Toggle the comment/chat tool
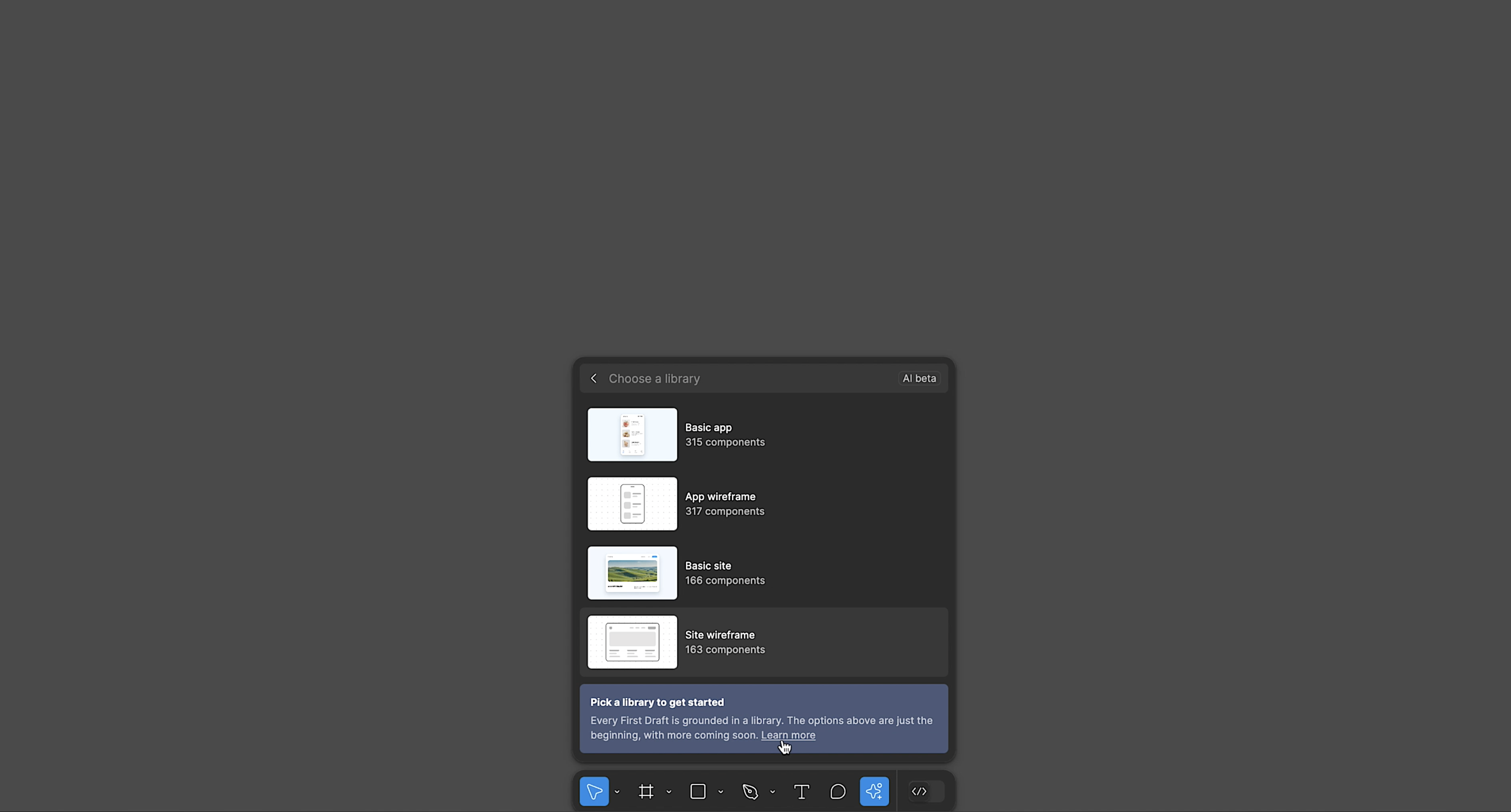 838,791
